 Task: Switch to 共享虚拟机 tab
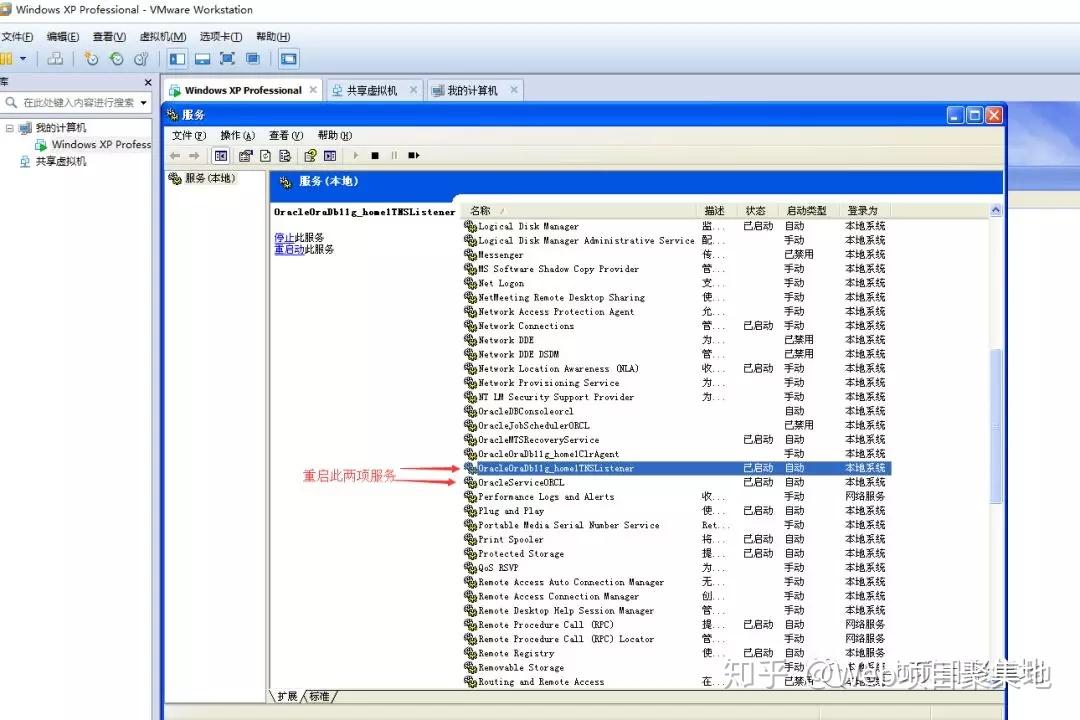[x=373, y=90]
